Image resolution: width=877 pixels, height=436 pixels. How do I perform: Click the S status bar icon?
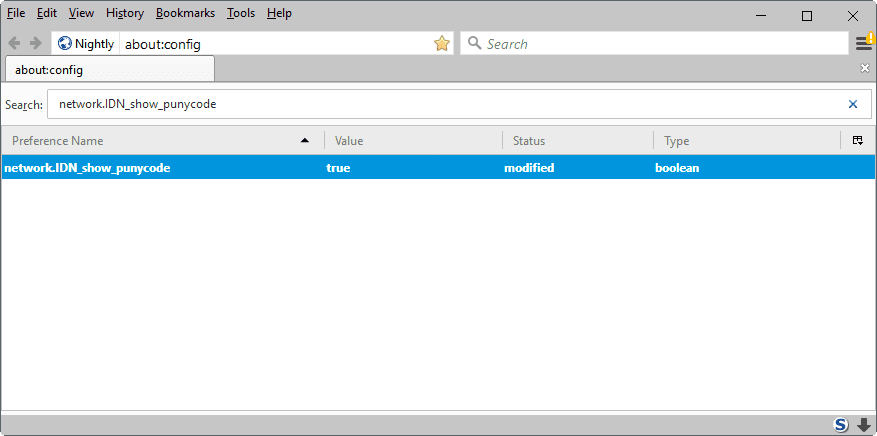(x=841, y=424)
